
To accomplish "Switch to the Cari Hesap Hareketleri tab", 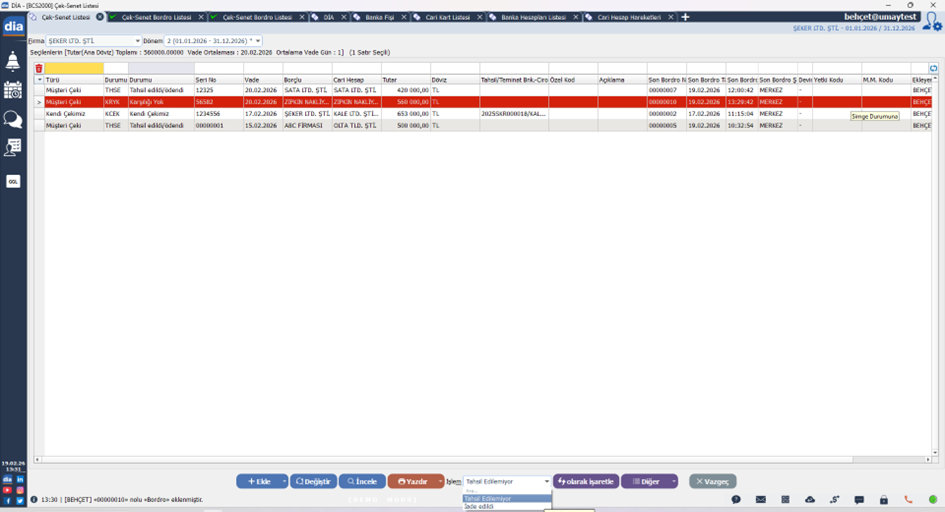I will tap(629, 17).
